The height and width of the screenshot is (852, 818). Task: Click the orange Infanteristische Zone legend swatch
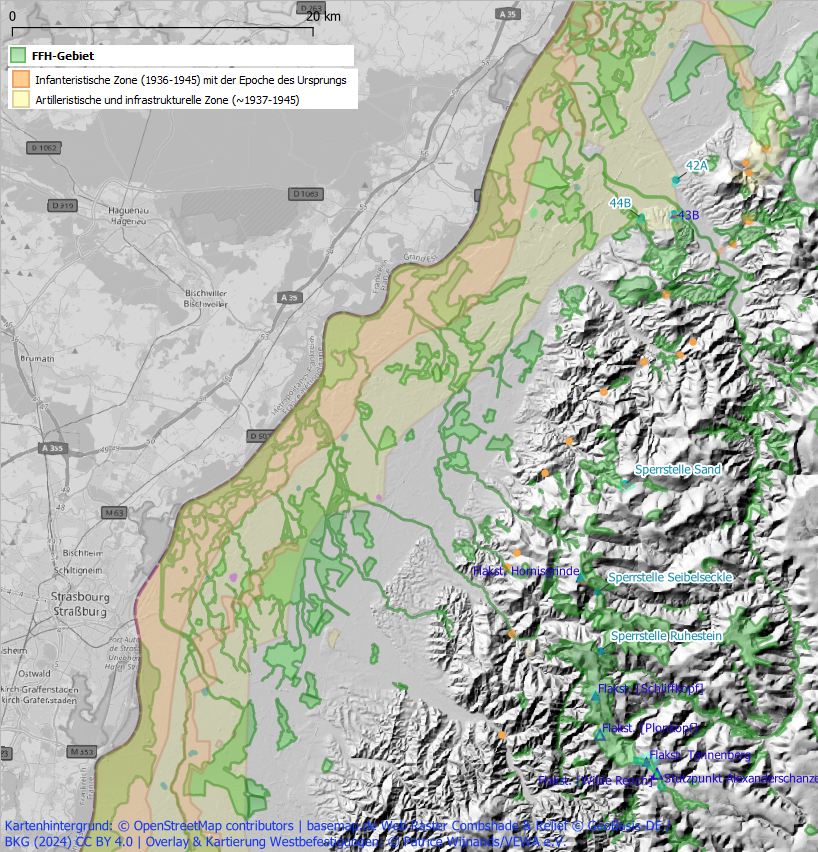(x=19, y=78)
